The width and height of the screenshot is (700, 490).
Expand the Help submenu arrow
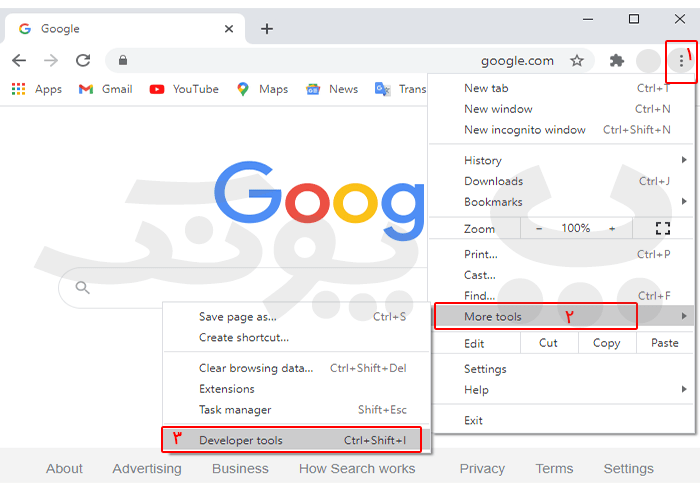684,389
